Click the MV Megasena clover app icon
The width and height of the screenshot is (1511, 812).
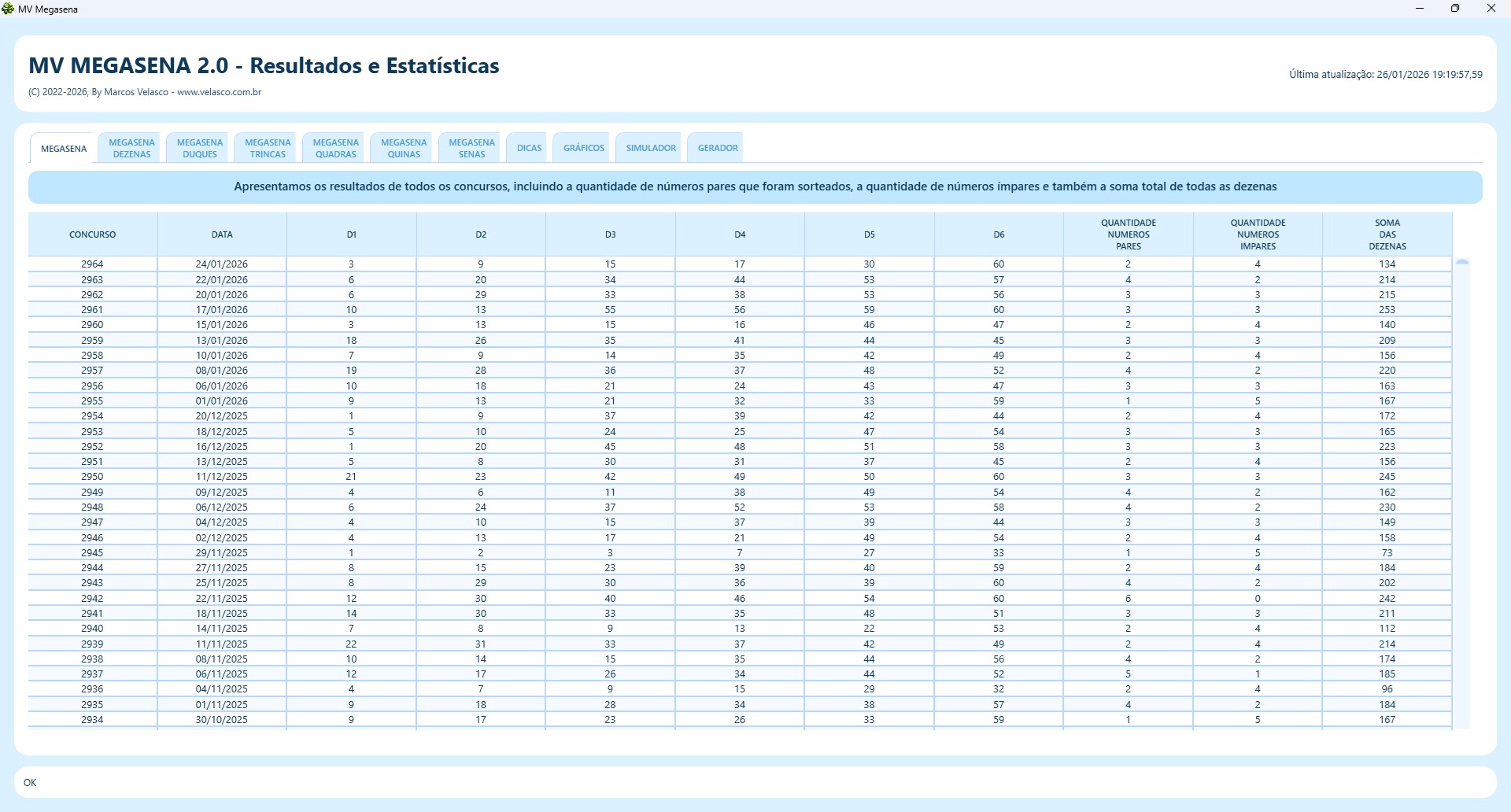9,9
